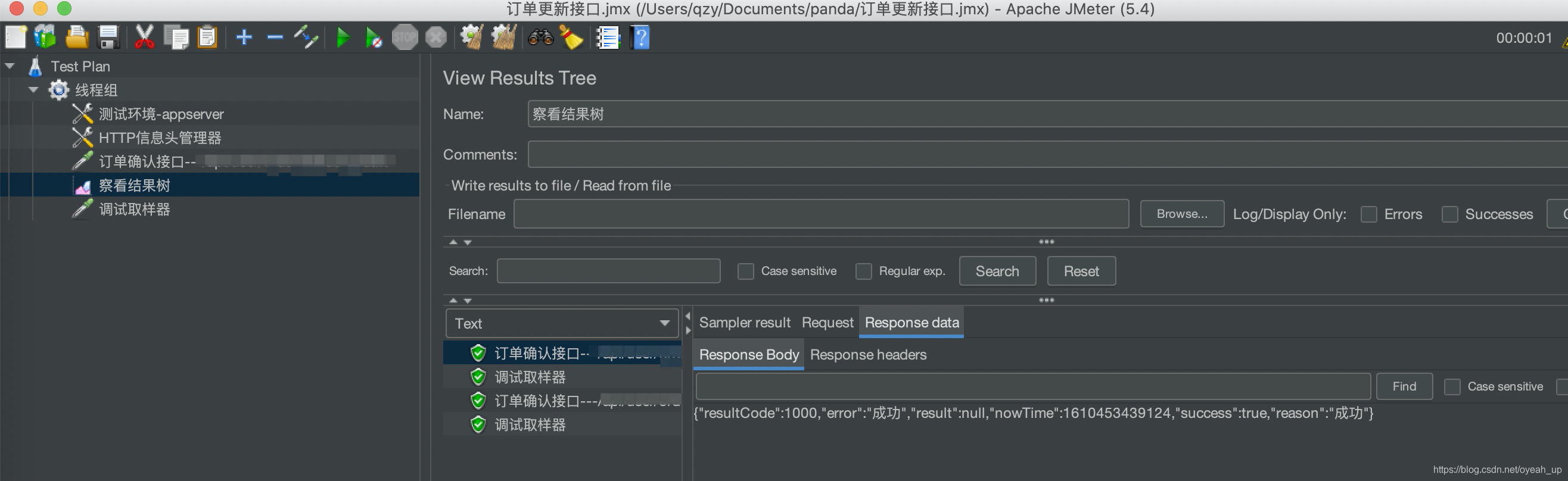Click the Browse... button

tap(1182, 214)
